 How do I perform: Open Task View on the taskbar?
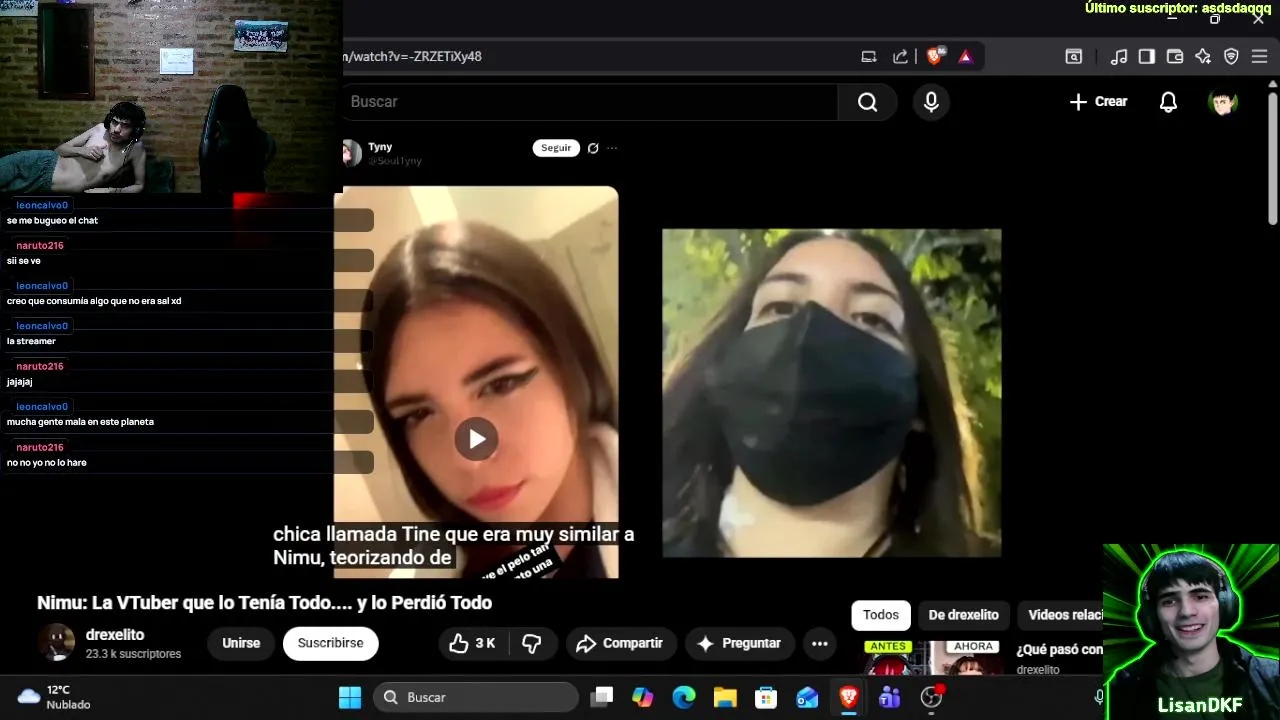click(601, 698)
